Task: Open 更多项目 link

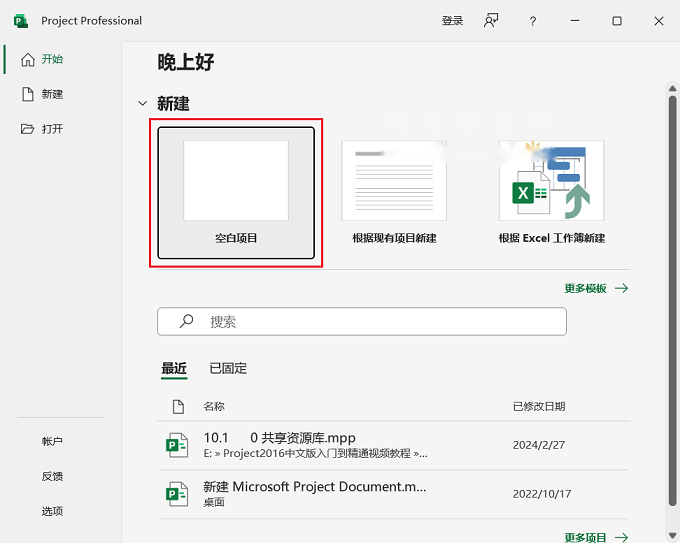Action: click(596, 537)
